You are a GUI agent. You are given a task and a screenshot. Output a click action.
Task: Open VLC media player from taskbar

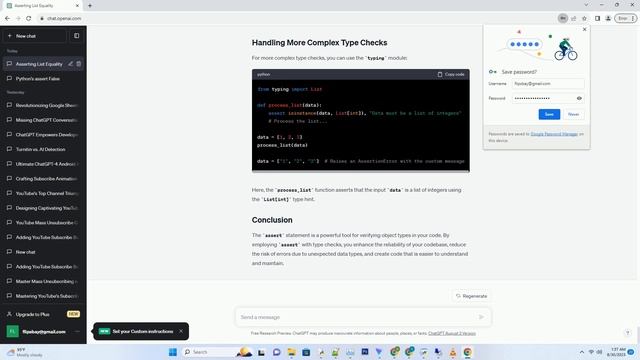(x=453, y=352)
